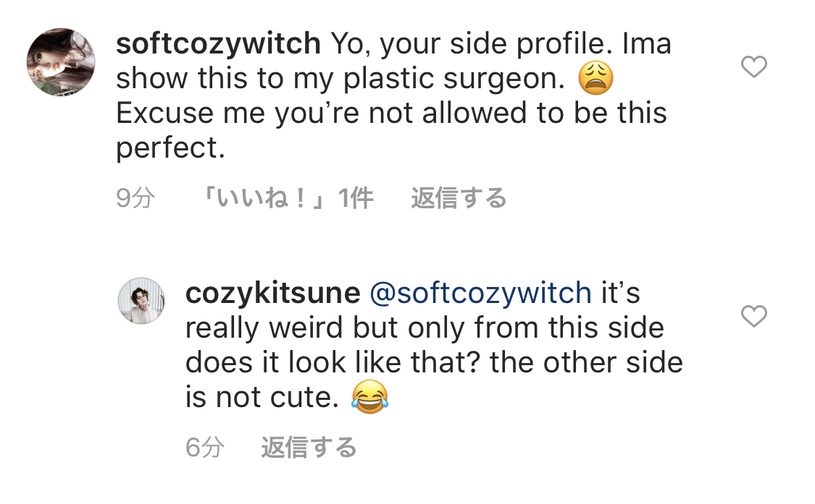
Task: Open the cozykitsune username link
Action: pyautogui.click(x=272, y=293)
